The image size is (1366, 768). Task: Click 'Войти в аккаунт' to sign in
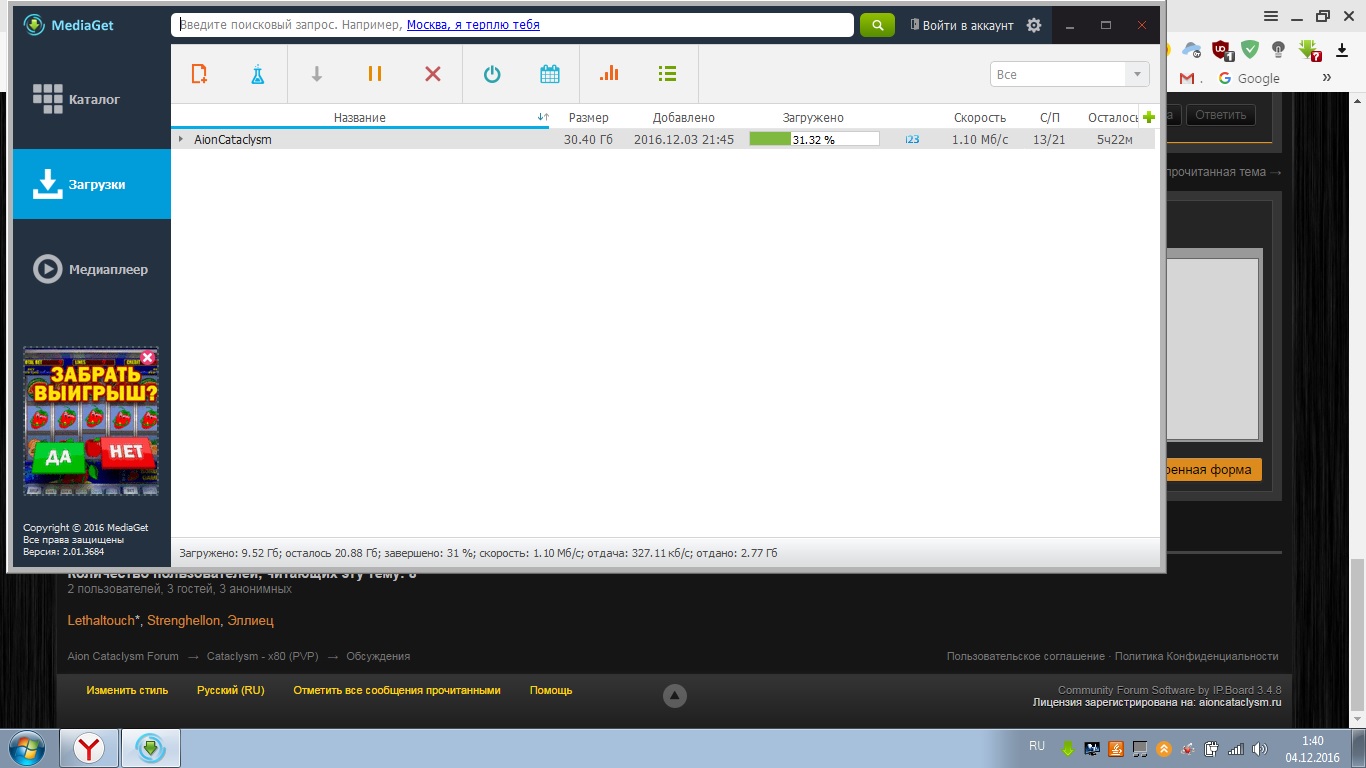click(961, 25)
